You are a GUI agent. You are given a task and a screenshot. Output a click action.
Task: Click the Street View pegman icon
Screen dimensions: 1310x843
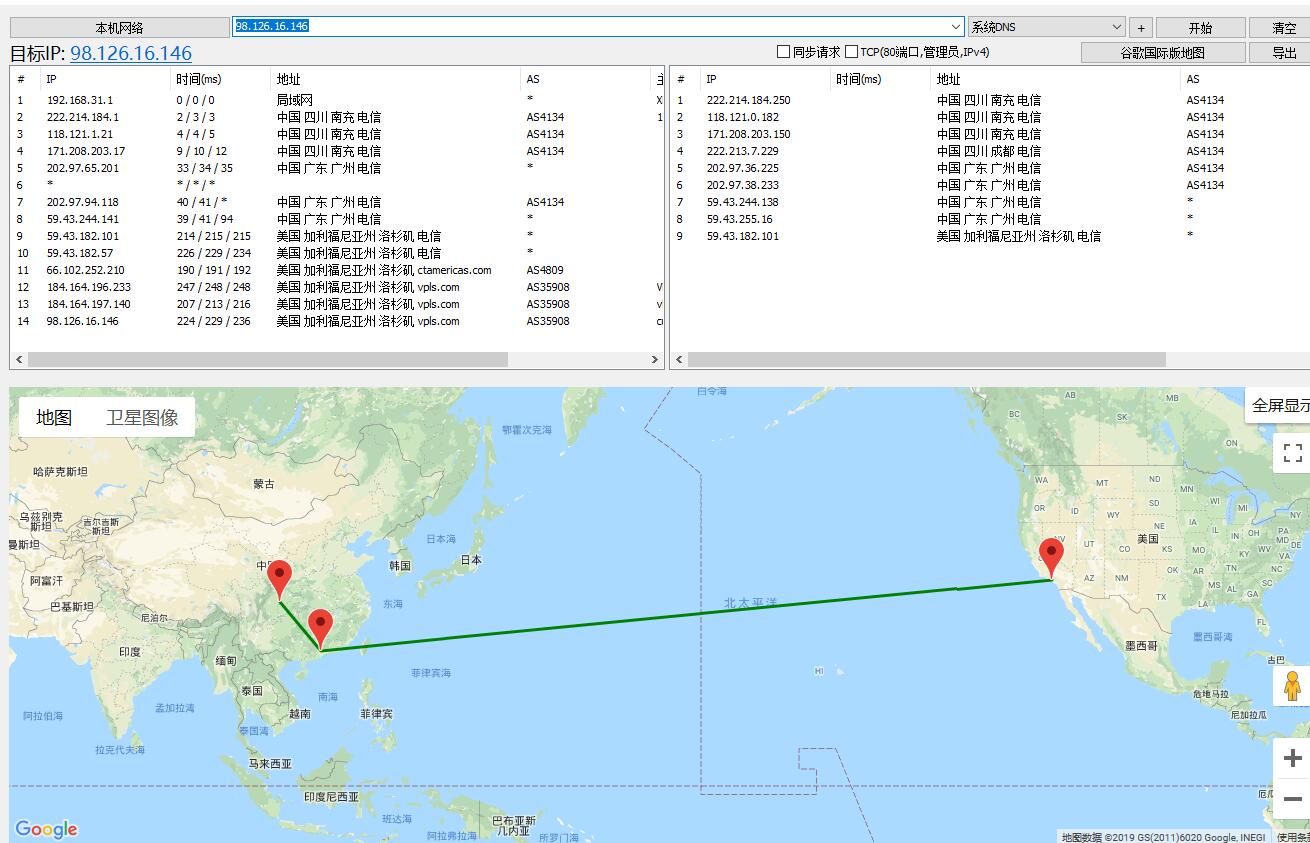click(1292, 686)
